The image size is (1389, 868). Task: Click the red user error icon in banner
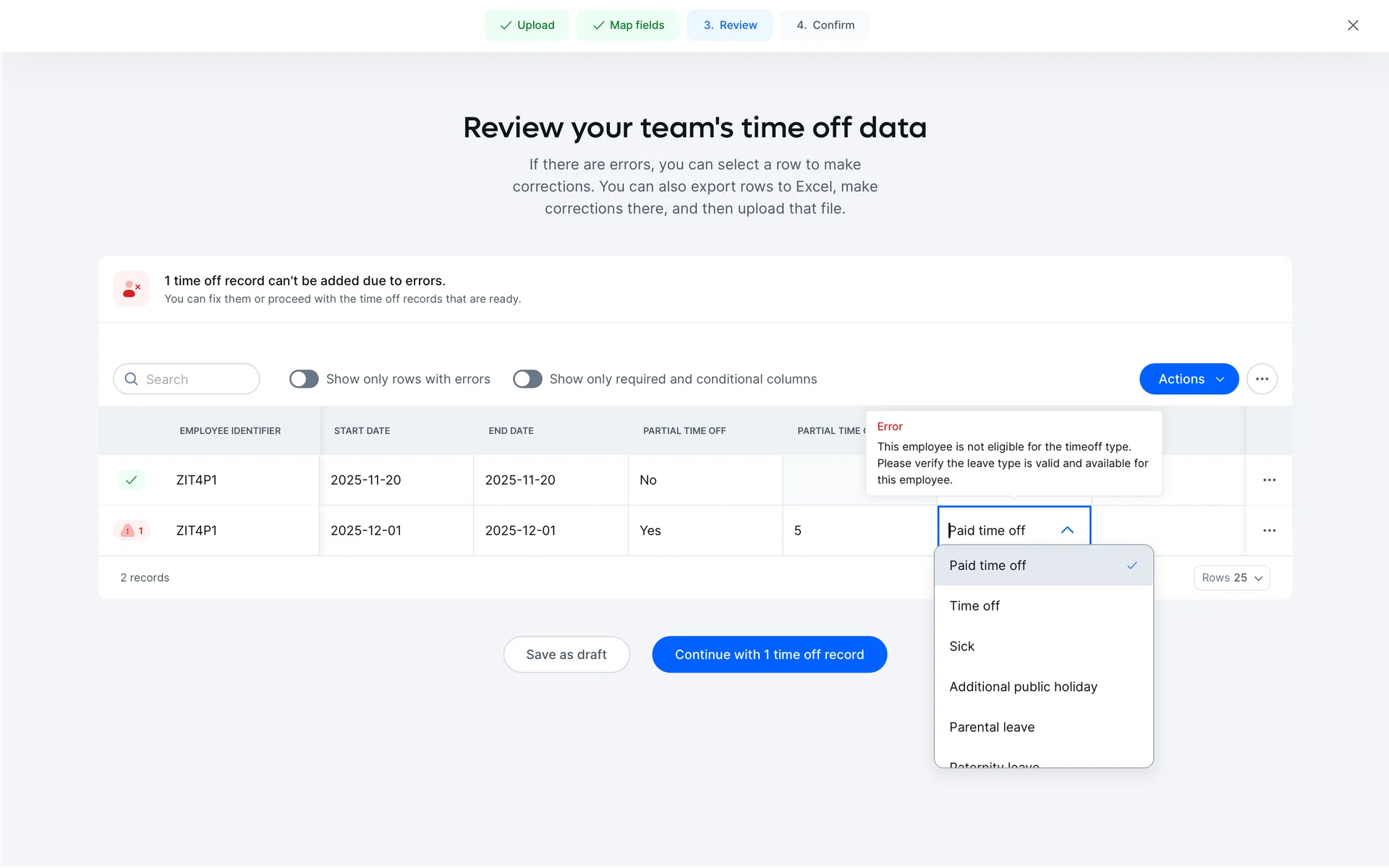click(132, 289)
